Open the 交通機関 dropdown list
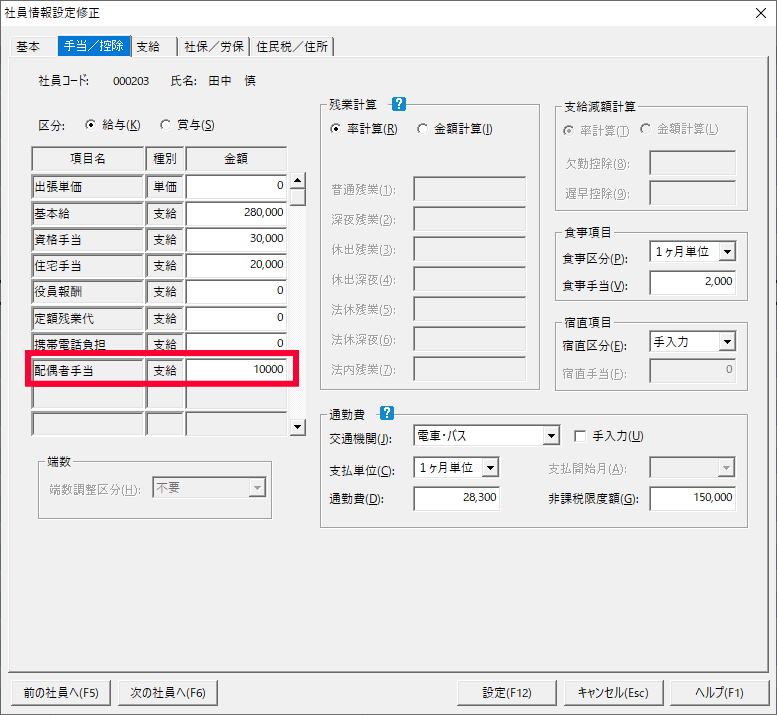The width and height of the screenshot is (777, 715). pos(550,436)
